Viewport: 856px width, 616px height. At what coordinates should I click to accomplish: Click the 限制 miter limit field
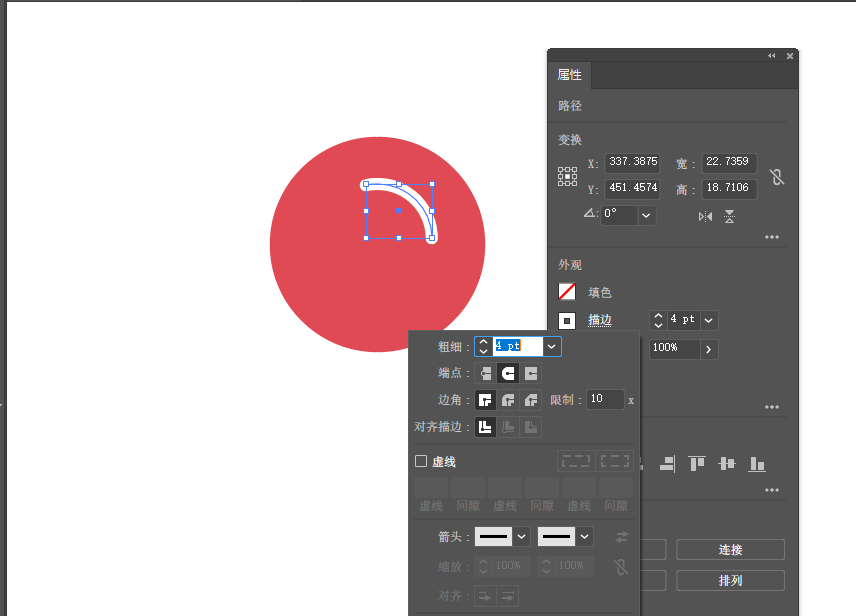pos(605,399)
